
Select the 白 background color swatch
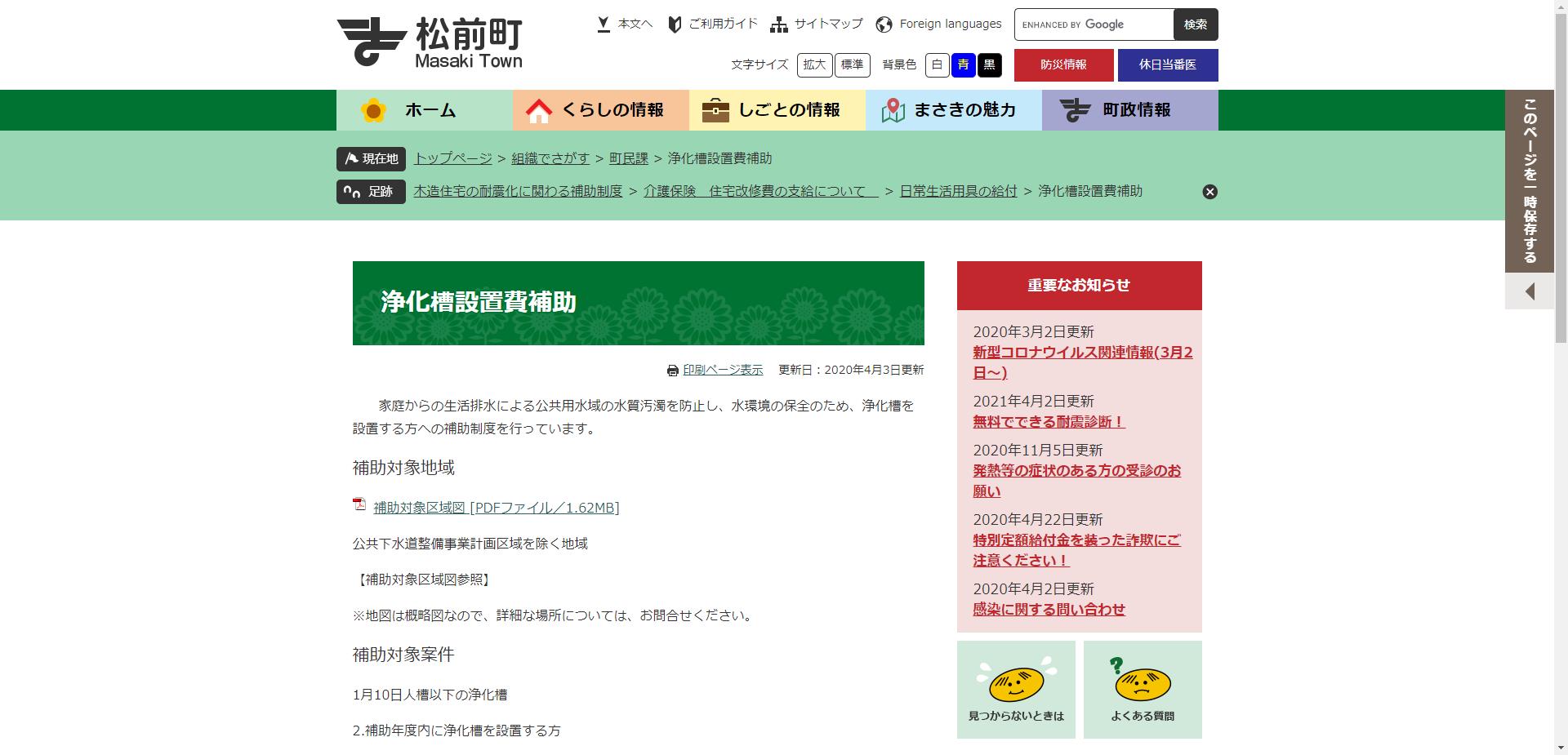(938, 65)
